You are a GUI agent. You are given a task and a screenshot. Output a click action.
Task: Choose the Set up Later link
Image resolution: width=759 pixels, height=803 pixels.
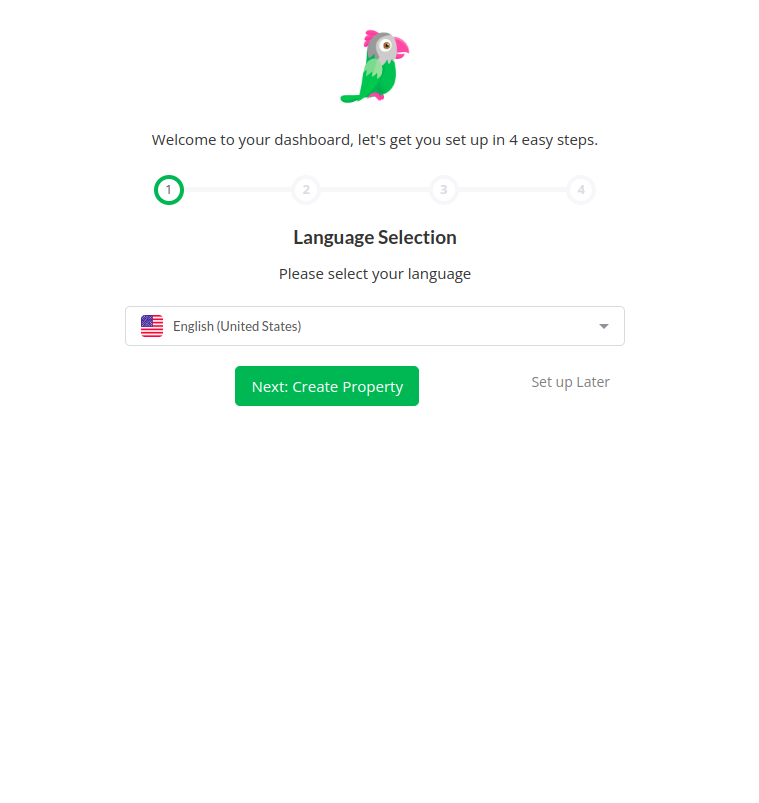click(x=571, y=382)
